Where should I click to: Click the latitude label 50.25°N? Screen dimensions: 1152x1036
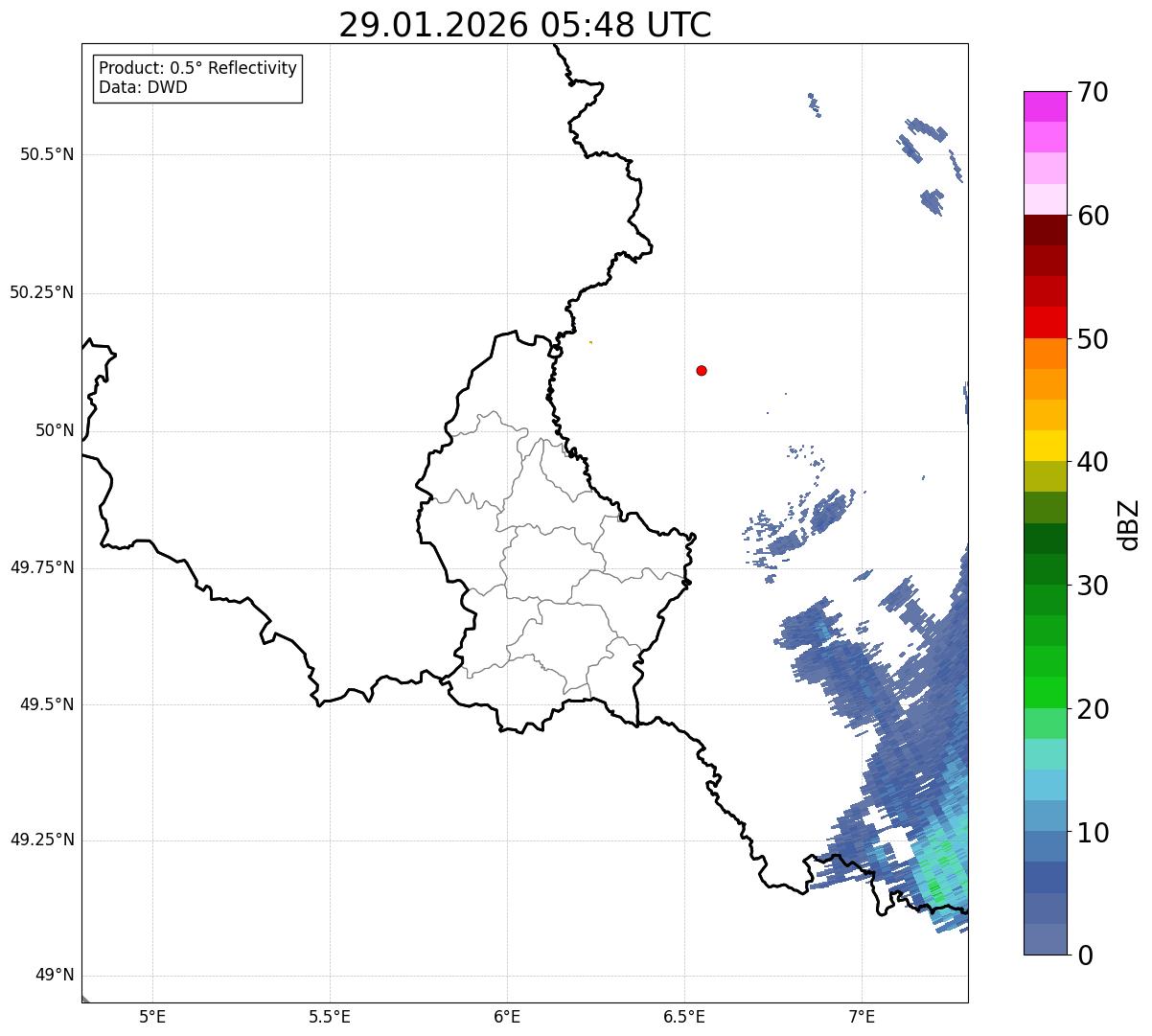42,292
